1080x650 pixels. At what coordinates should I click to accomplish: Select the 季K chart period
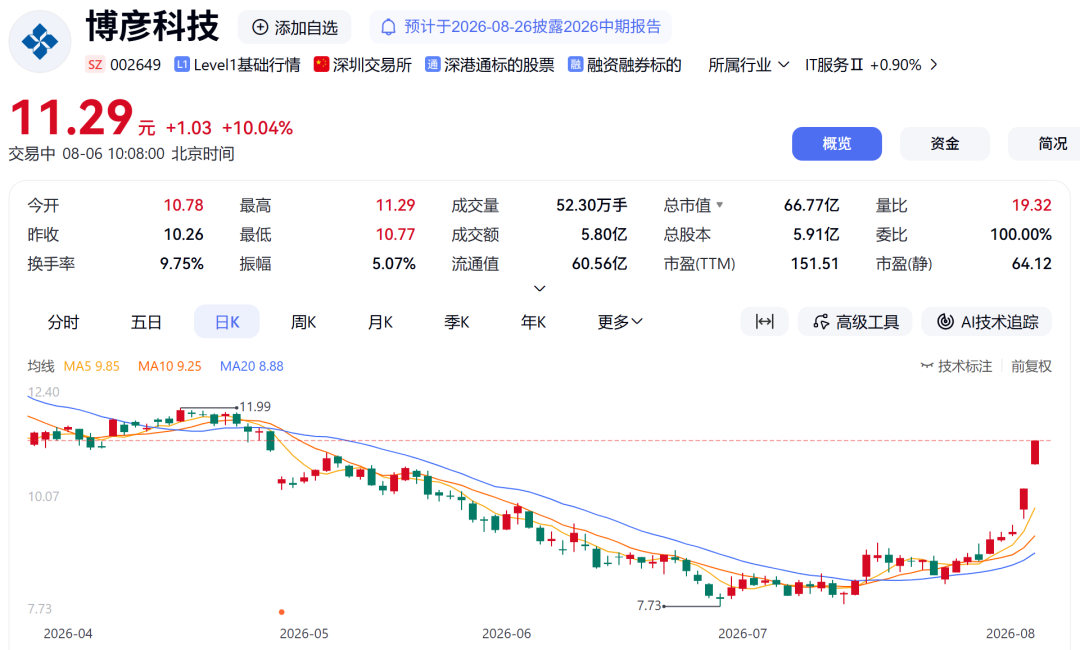point(457,322)
